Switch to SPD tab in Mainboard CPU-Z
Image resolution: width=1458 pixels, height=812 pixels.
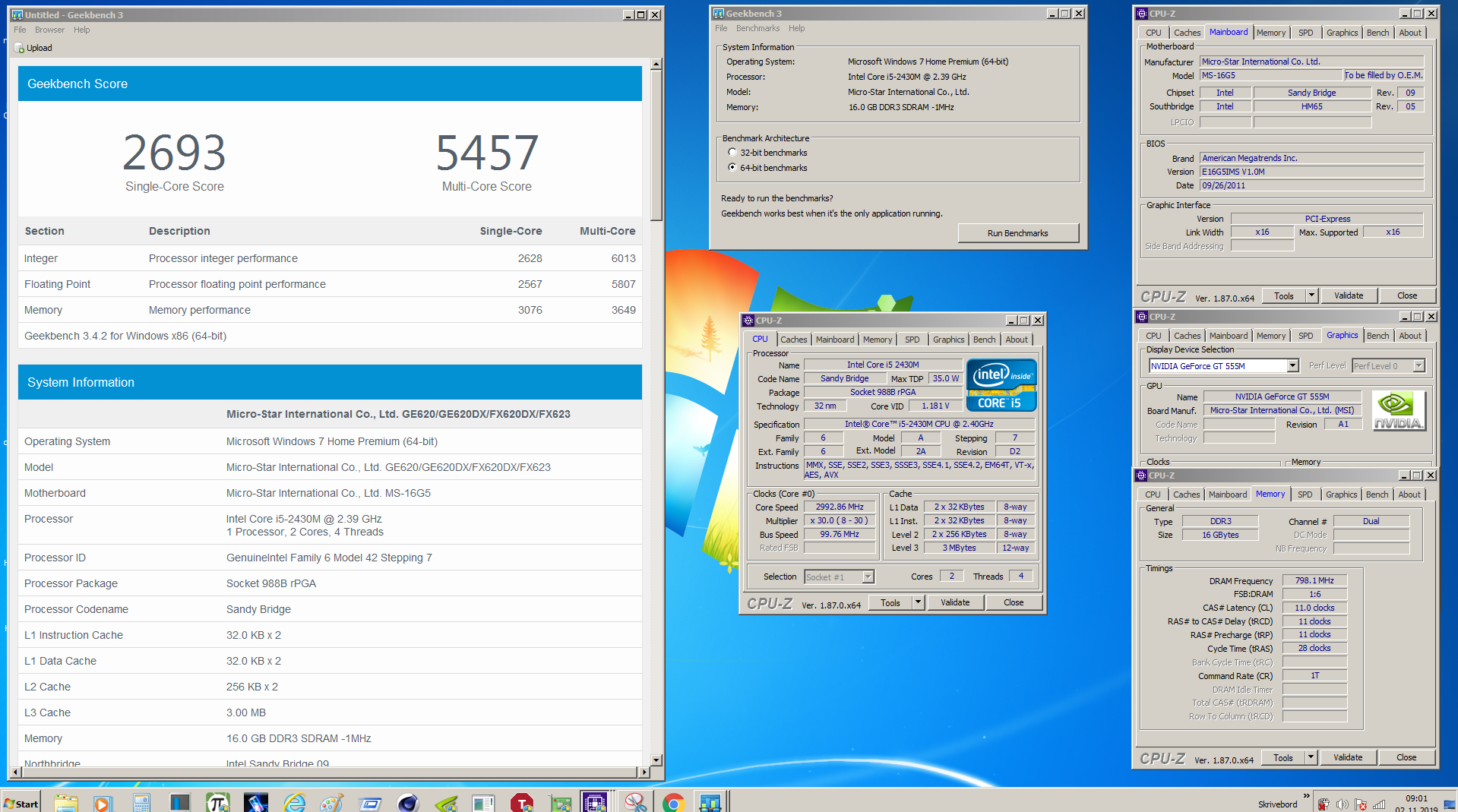point(1305,33)
